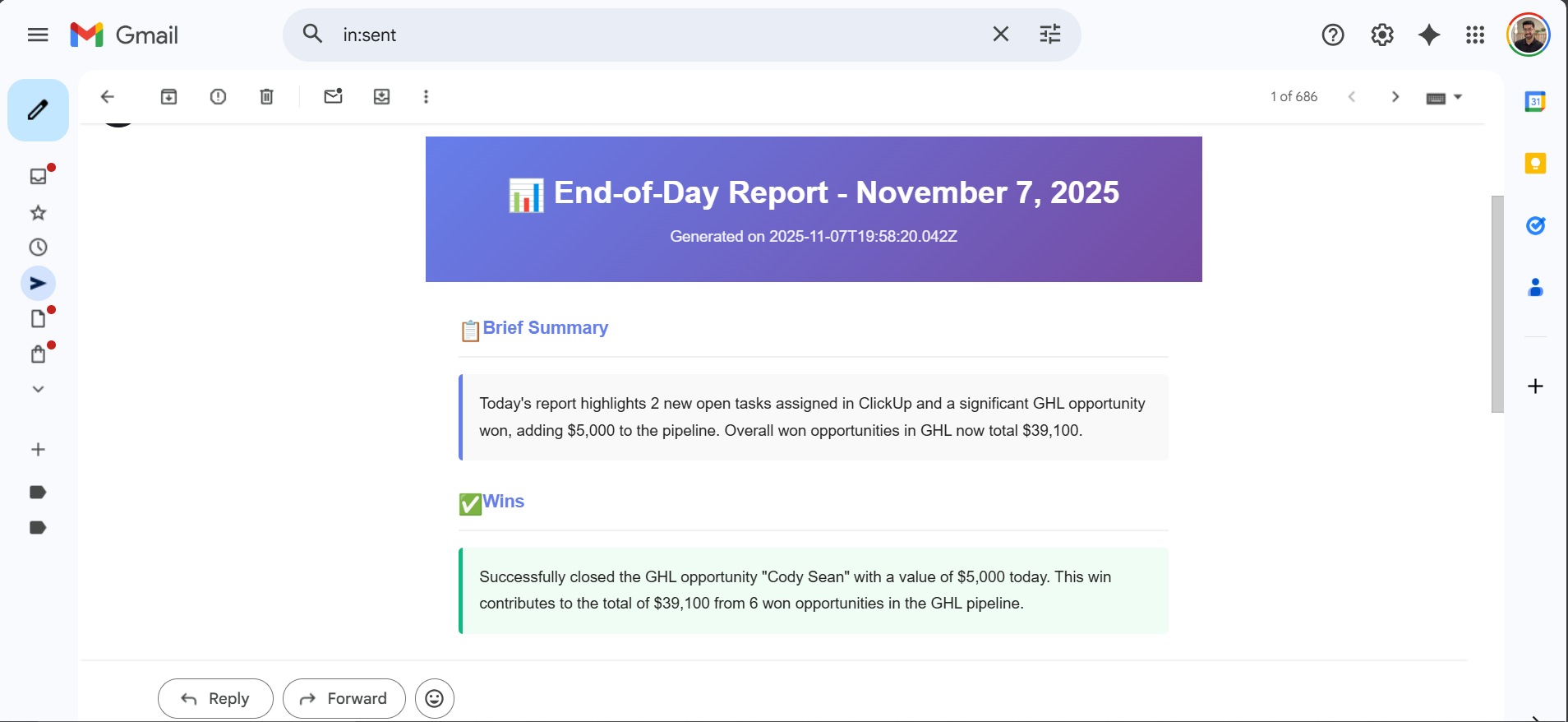Open the main menu hamburger icon
This screenshot has width=1568, height=722.
coord(38,35)
